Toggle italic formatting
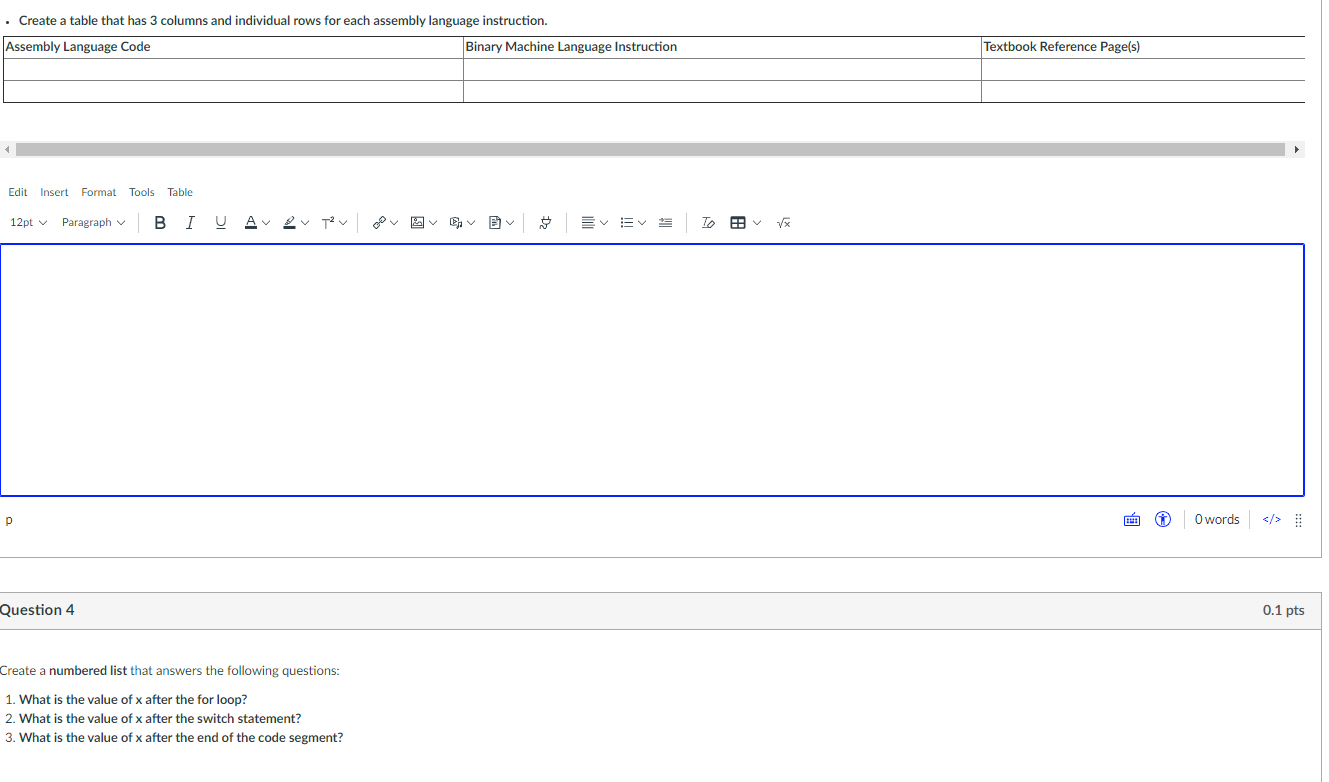Viewport: 1329px width, 782px height. point(190,222)
